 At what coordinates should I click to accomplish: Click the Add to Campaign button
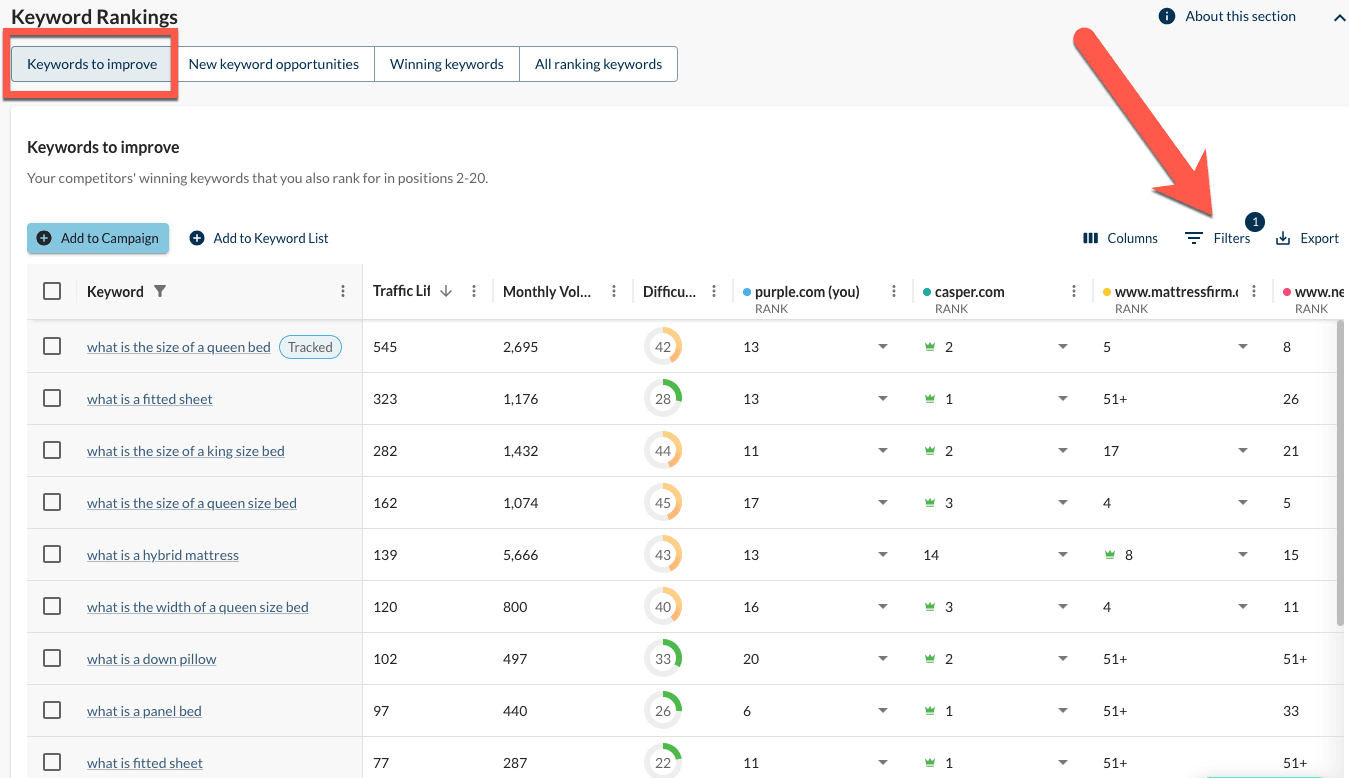click(x=98, y=238)
